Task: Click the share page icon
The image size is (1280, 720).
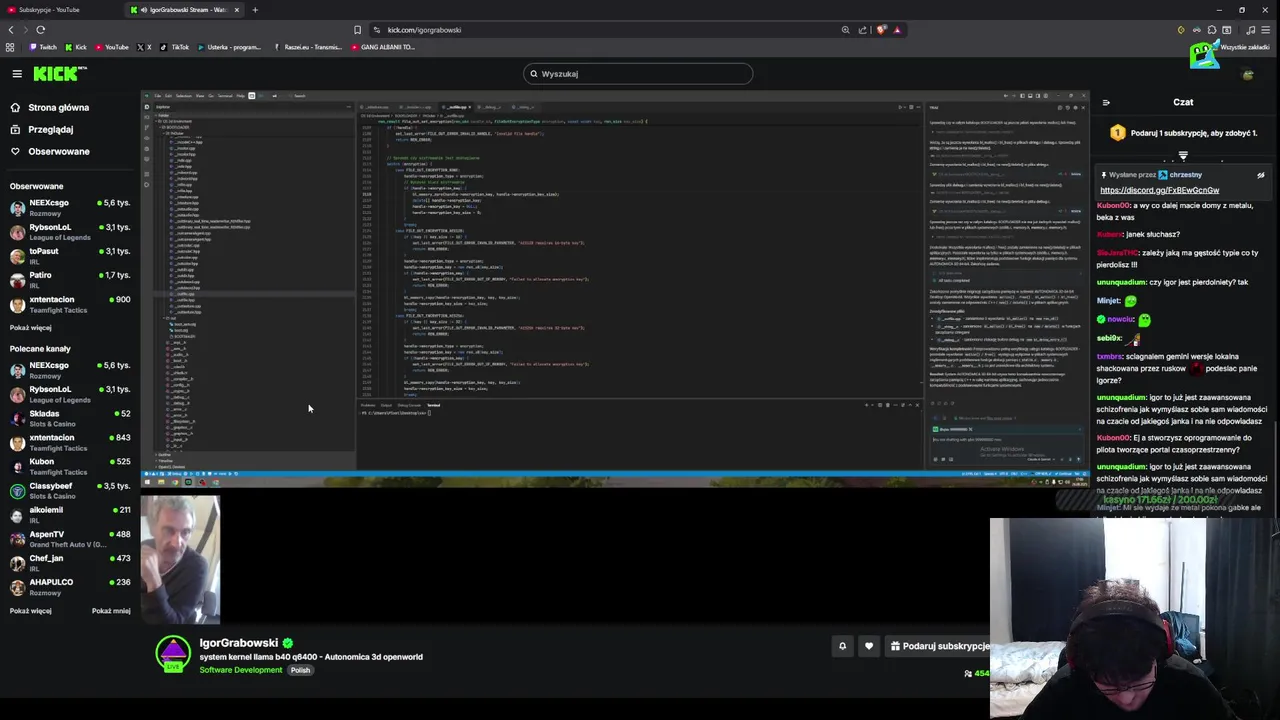Action: [x=863, y=30]
